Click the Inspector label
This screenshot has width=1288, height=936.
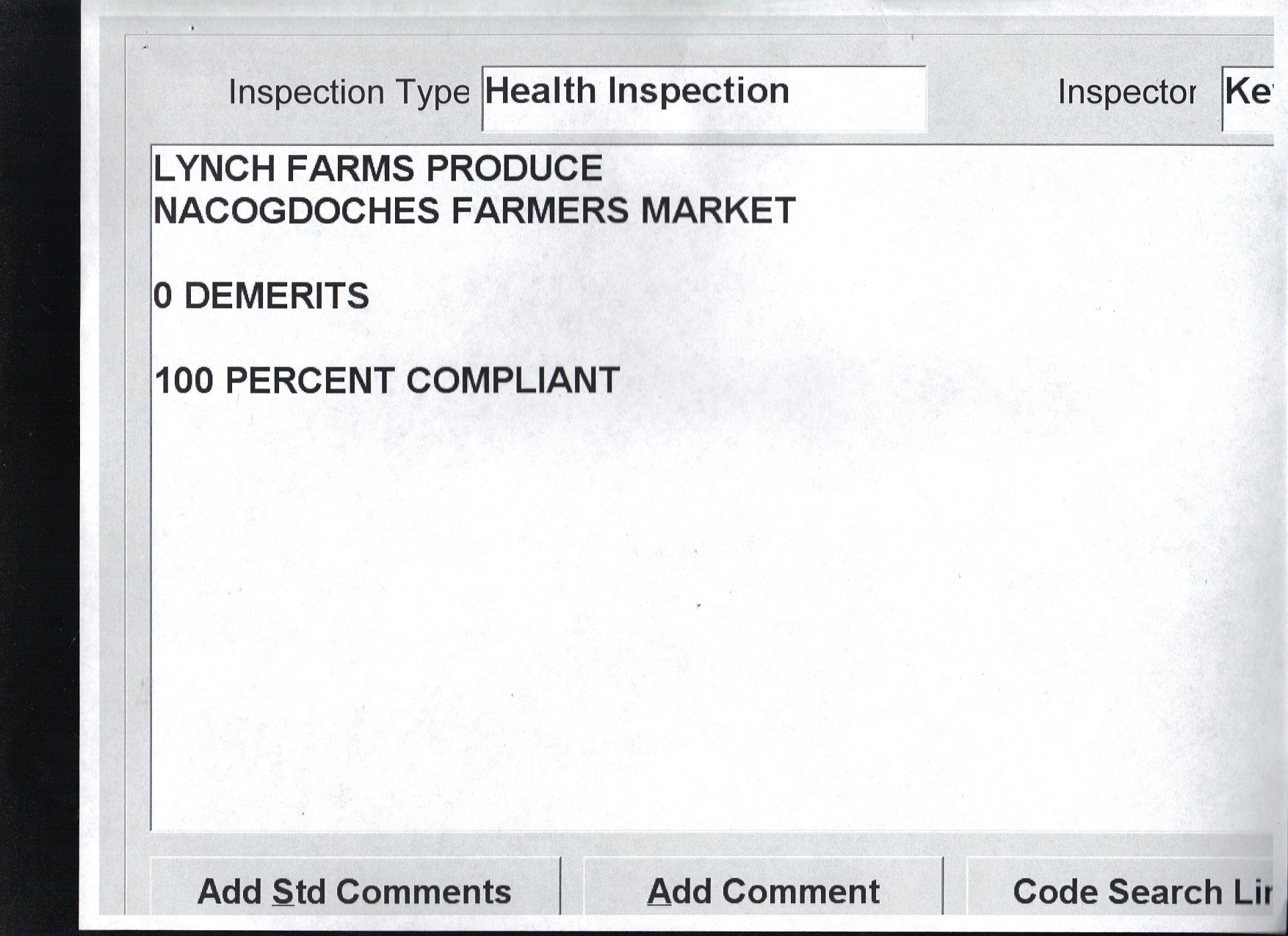1126,92
